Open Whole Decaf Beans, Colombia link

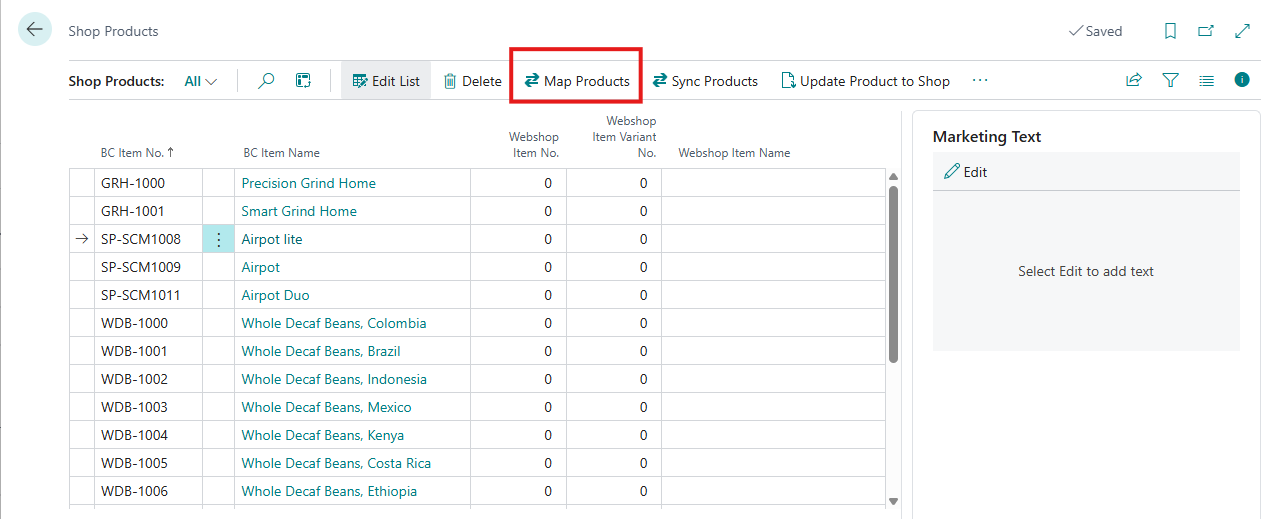click(334, 323)
